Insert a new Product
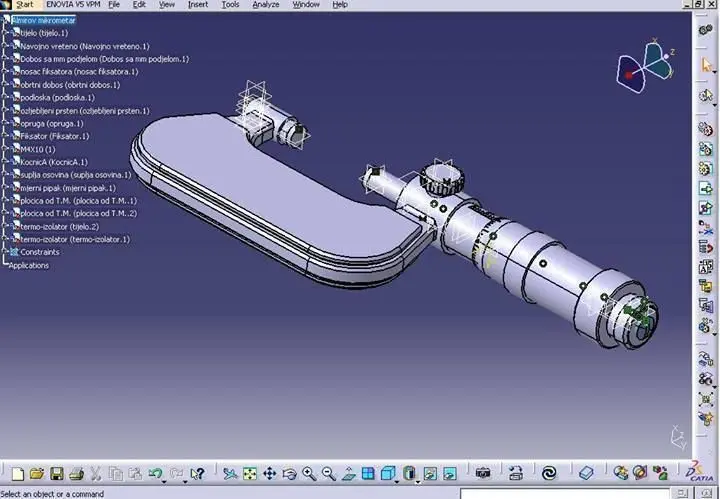The width and height of the screenshot is (720, 499). [x=705, y=148]
